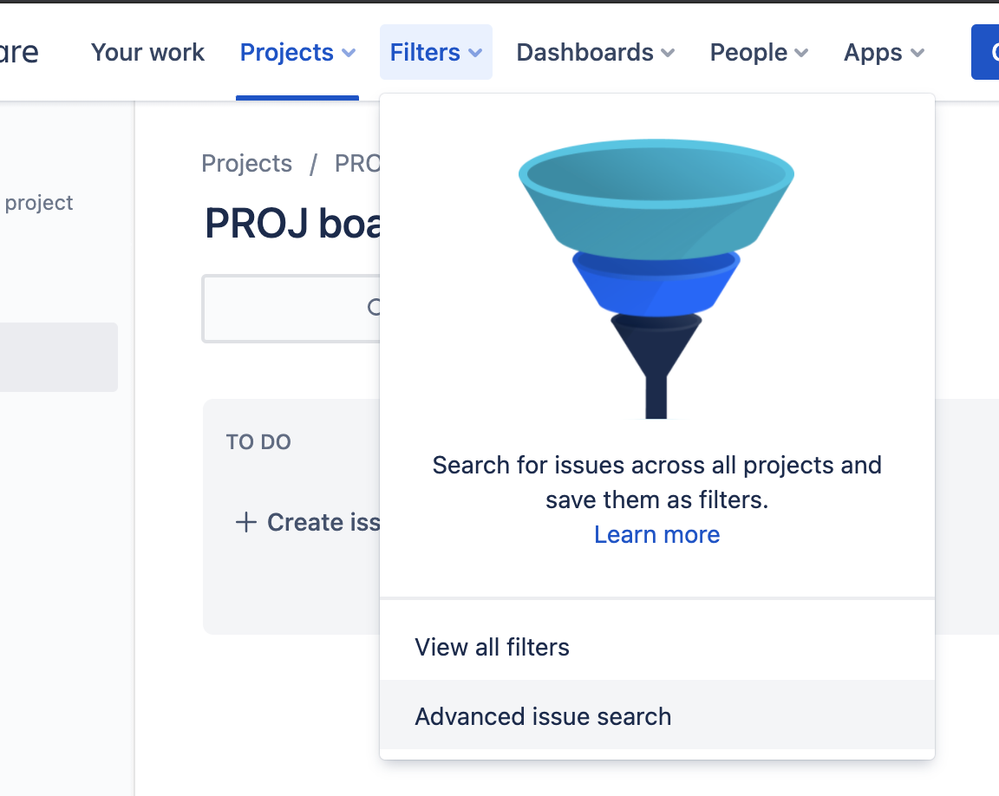Click the plus icon beside Create issue
The image size is (999, 796).
(x=246, y=523)
